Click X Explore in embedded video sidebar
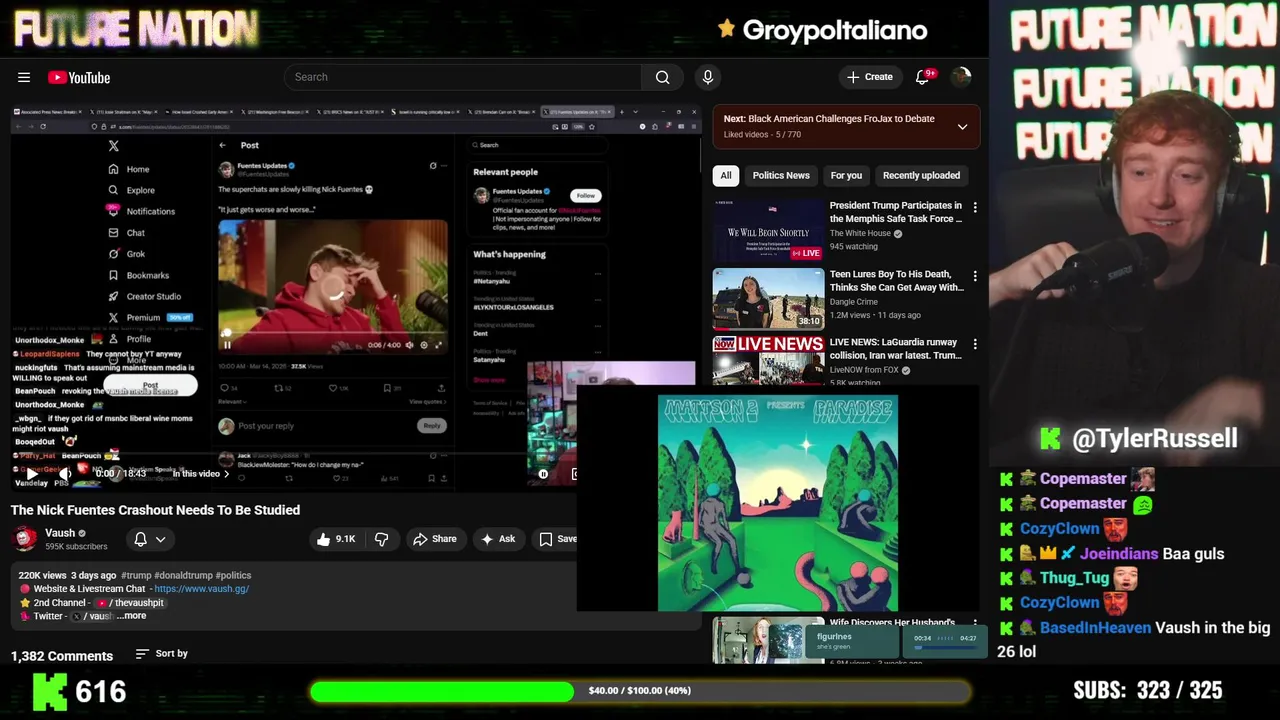 click(132, 190)
